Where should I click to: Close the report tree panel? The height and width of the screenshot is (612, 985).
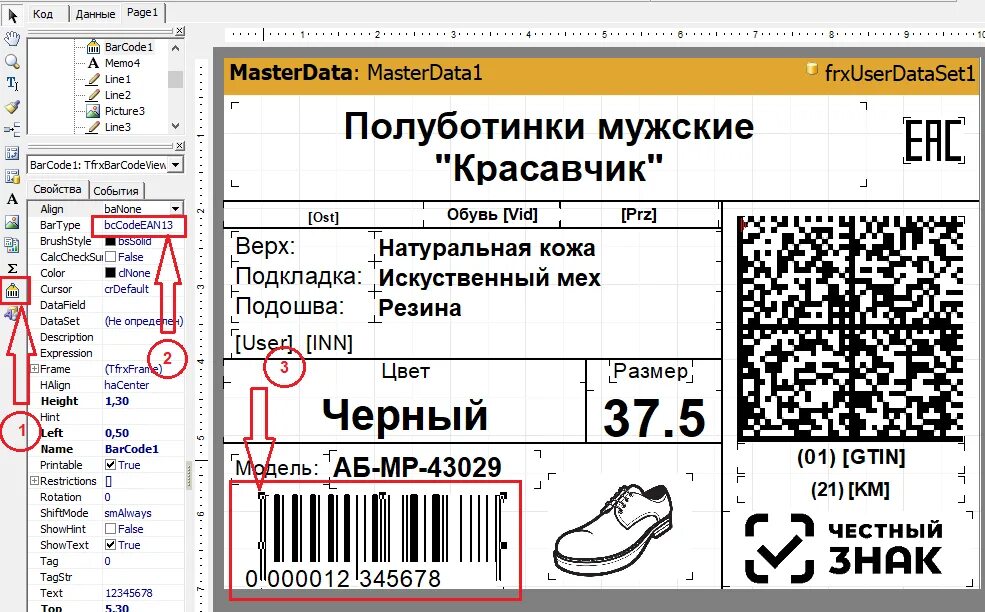click(180, 30)
